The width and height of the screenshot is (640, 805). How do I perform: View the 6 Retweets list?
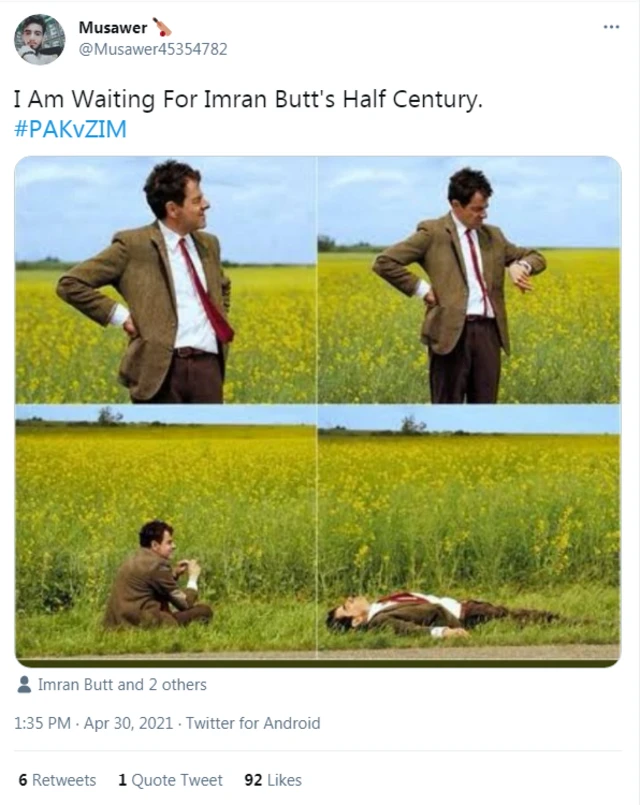point(57,780)
